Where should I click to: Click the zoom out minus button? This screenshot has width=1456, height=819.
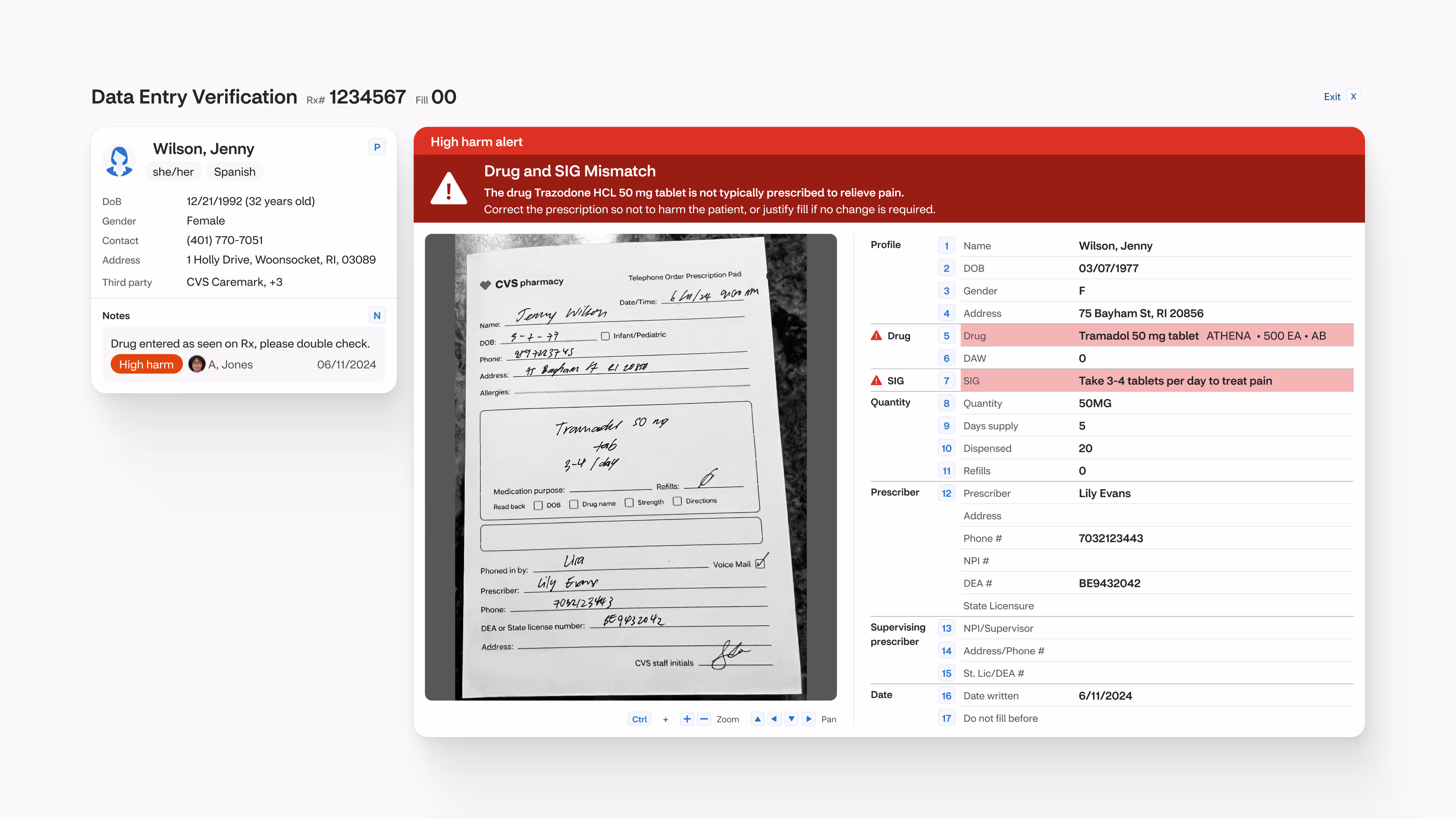tap(704, 719)
